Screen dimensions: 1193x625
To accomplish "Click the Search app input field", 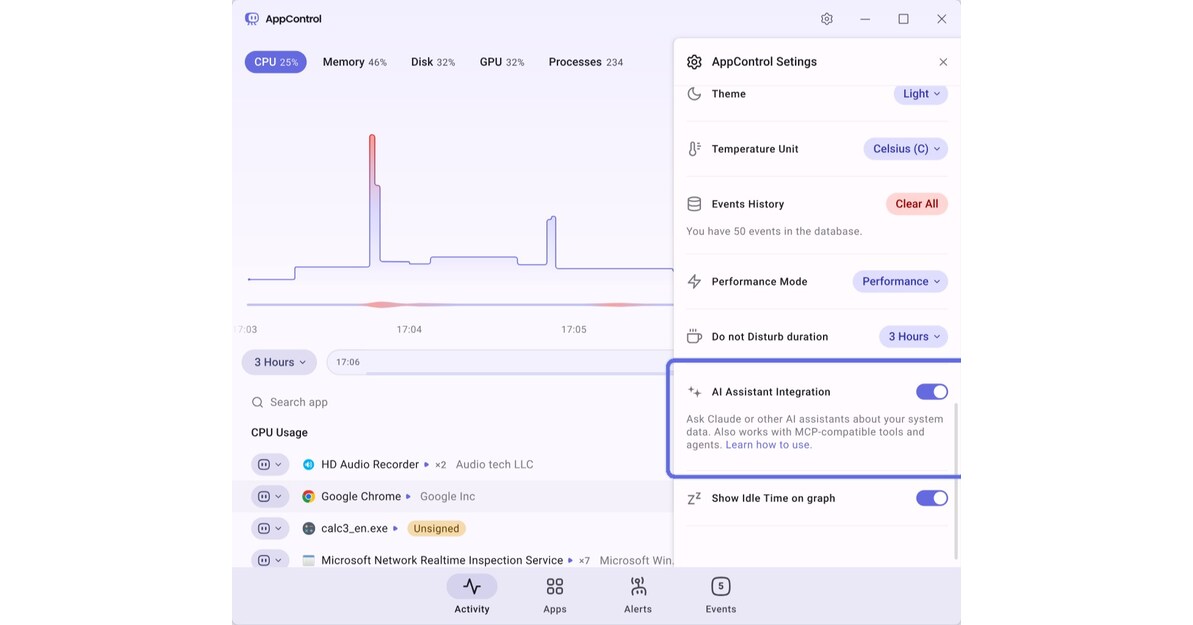I will (300, 401).
